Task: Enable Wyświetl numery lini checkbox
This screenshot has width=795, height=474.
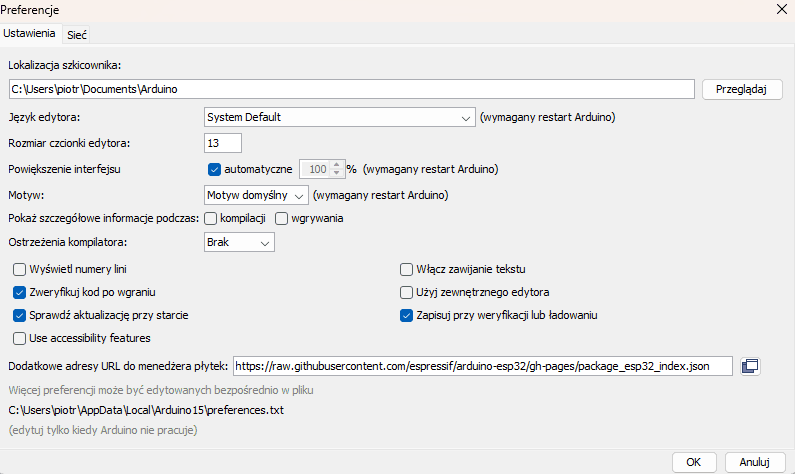Action: pyautogui.click(x=19, y=269)
